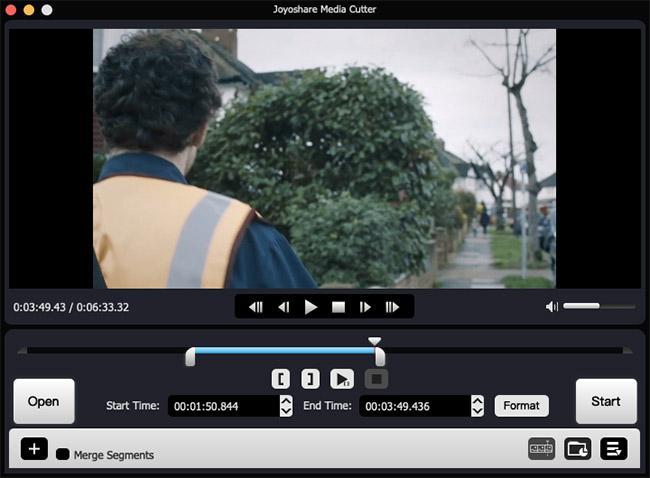Jump to previous key frame

click(256, 307)
